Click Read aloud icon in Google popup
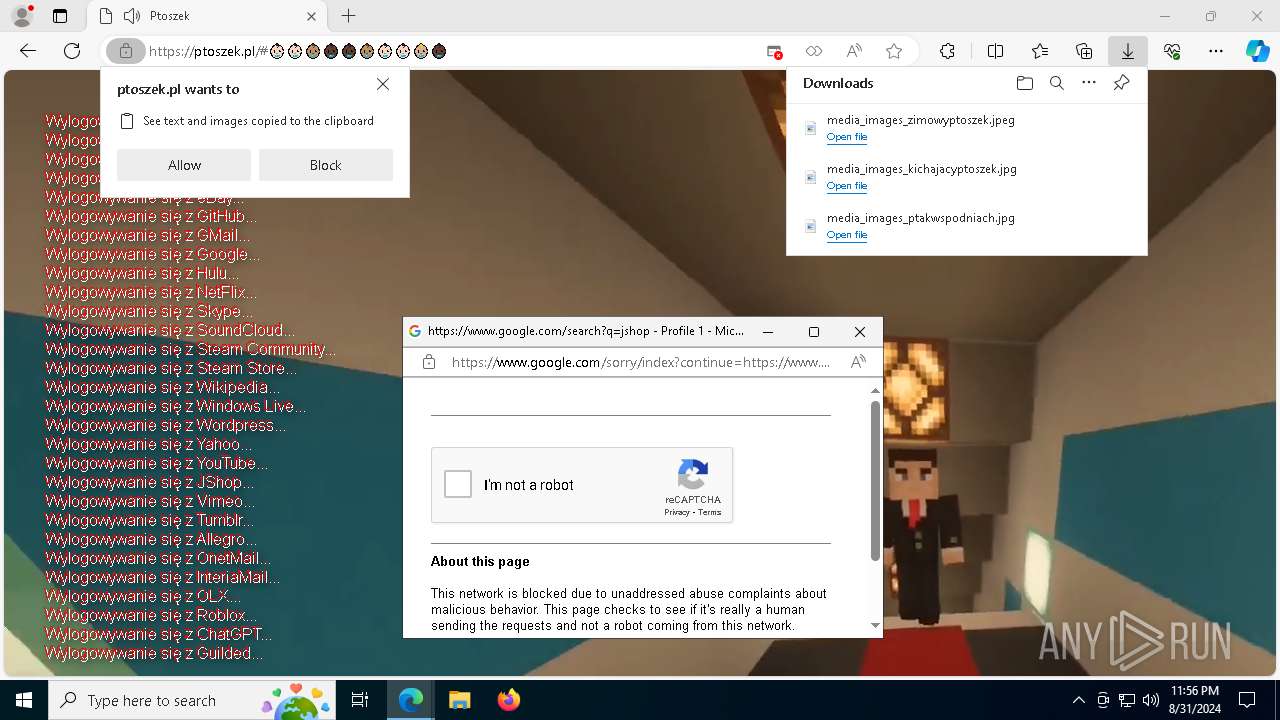 (858, 362)
